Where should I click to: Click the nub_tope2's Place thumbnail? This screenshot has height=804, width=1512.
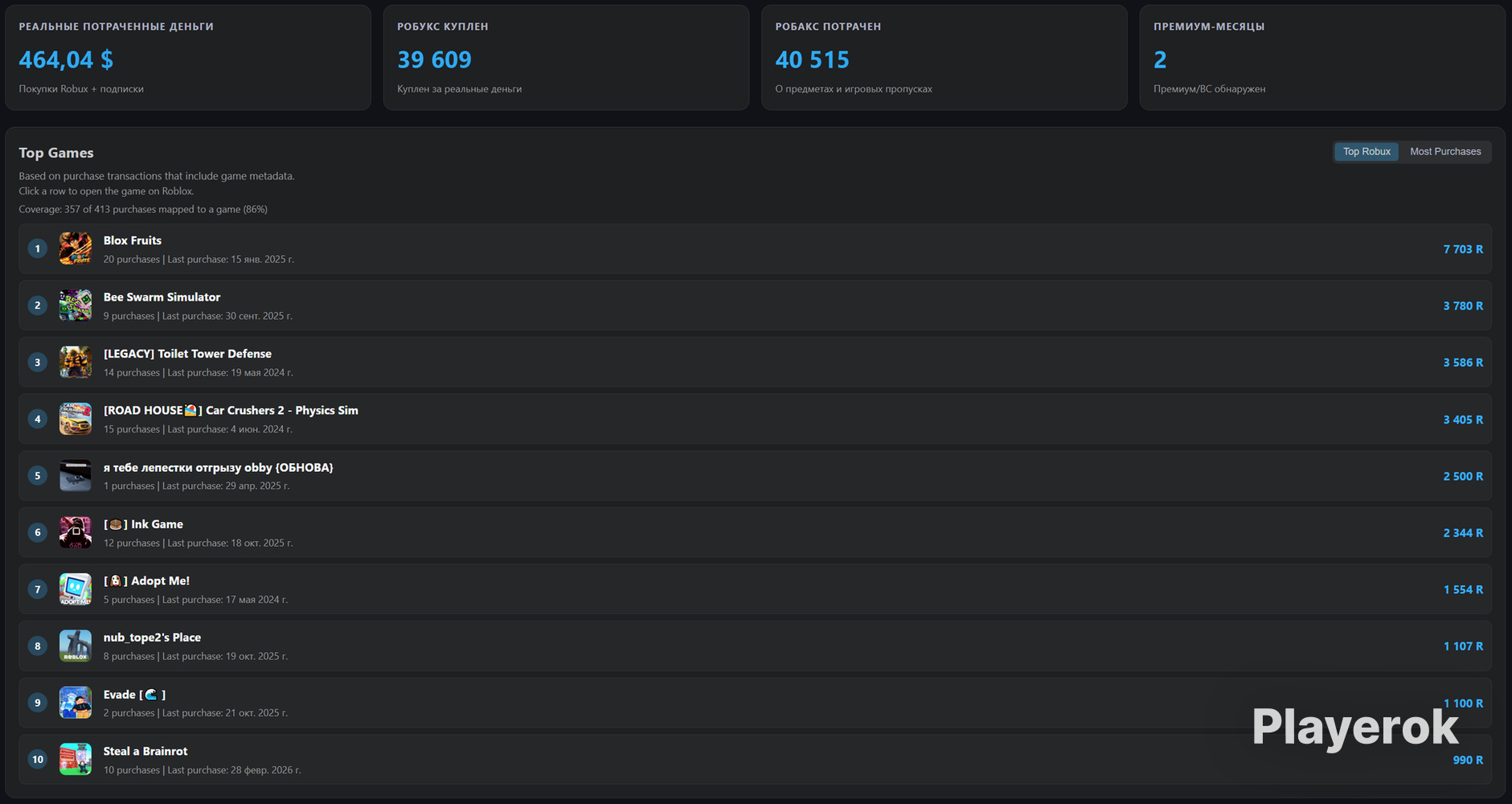76,646
